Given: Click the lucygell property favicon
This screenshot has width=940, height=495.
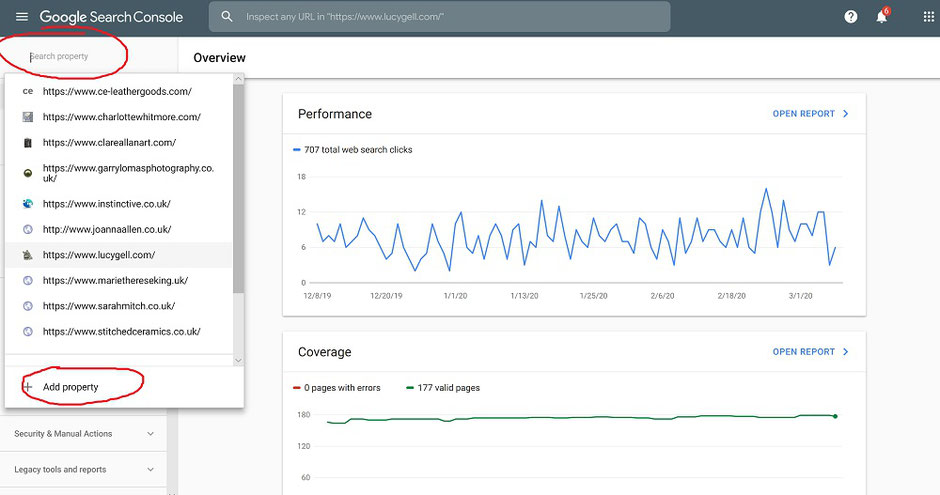Looking at the screenshot, I should [28, 255].
